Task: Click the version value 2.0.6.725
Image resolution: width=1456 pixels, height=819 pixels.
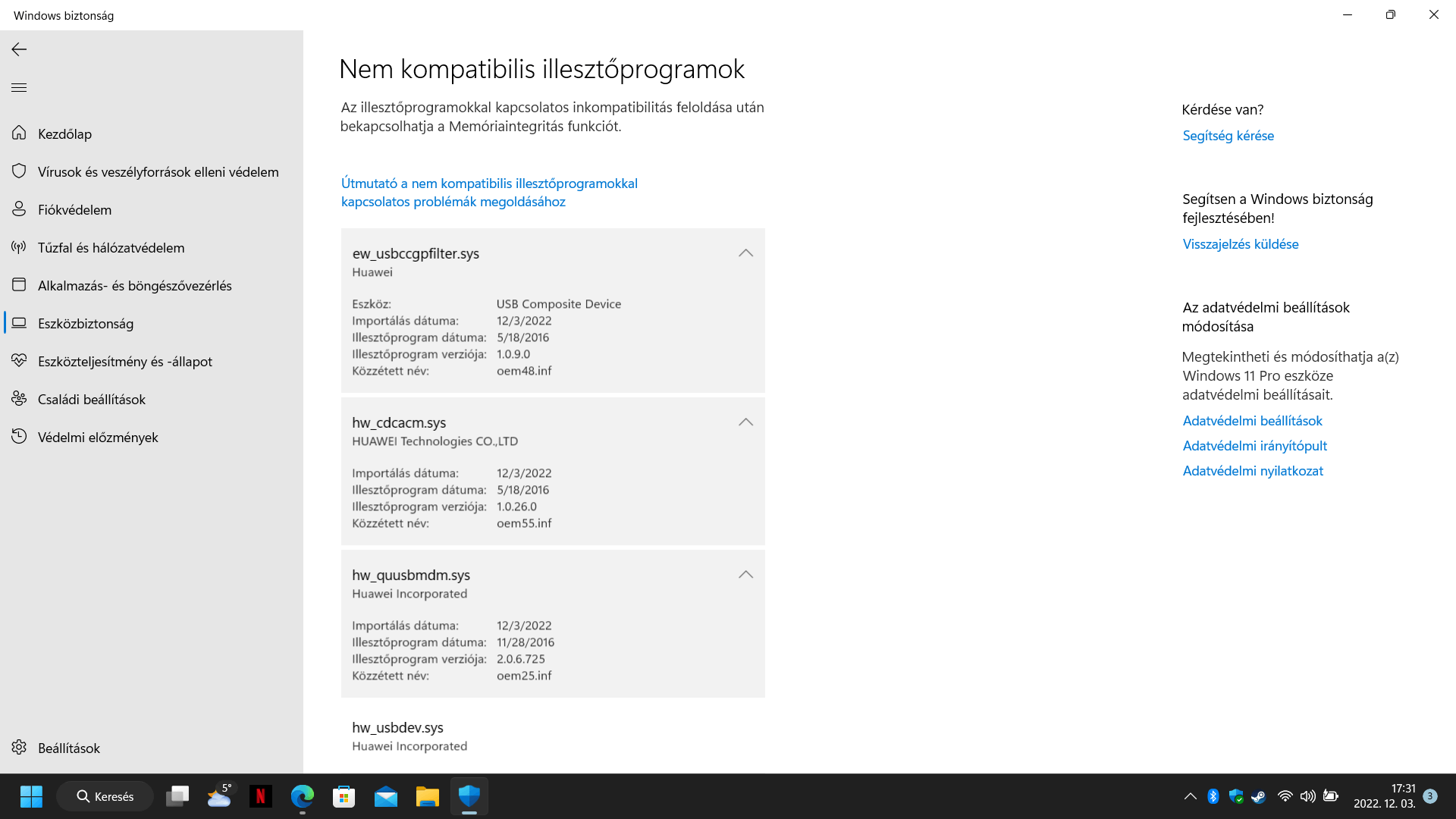Action: [520, 659]
